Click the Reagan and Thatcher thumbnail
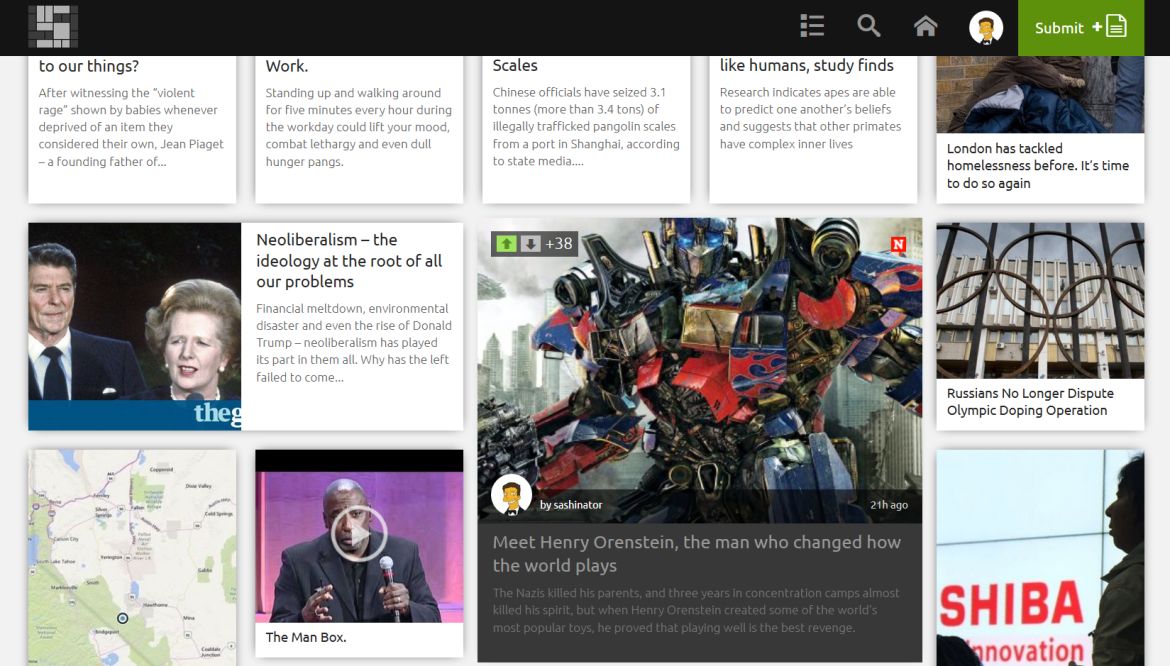The image size is (1170, 666). [135, 326]
